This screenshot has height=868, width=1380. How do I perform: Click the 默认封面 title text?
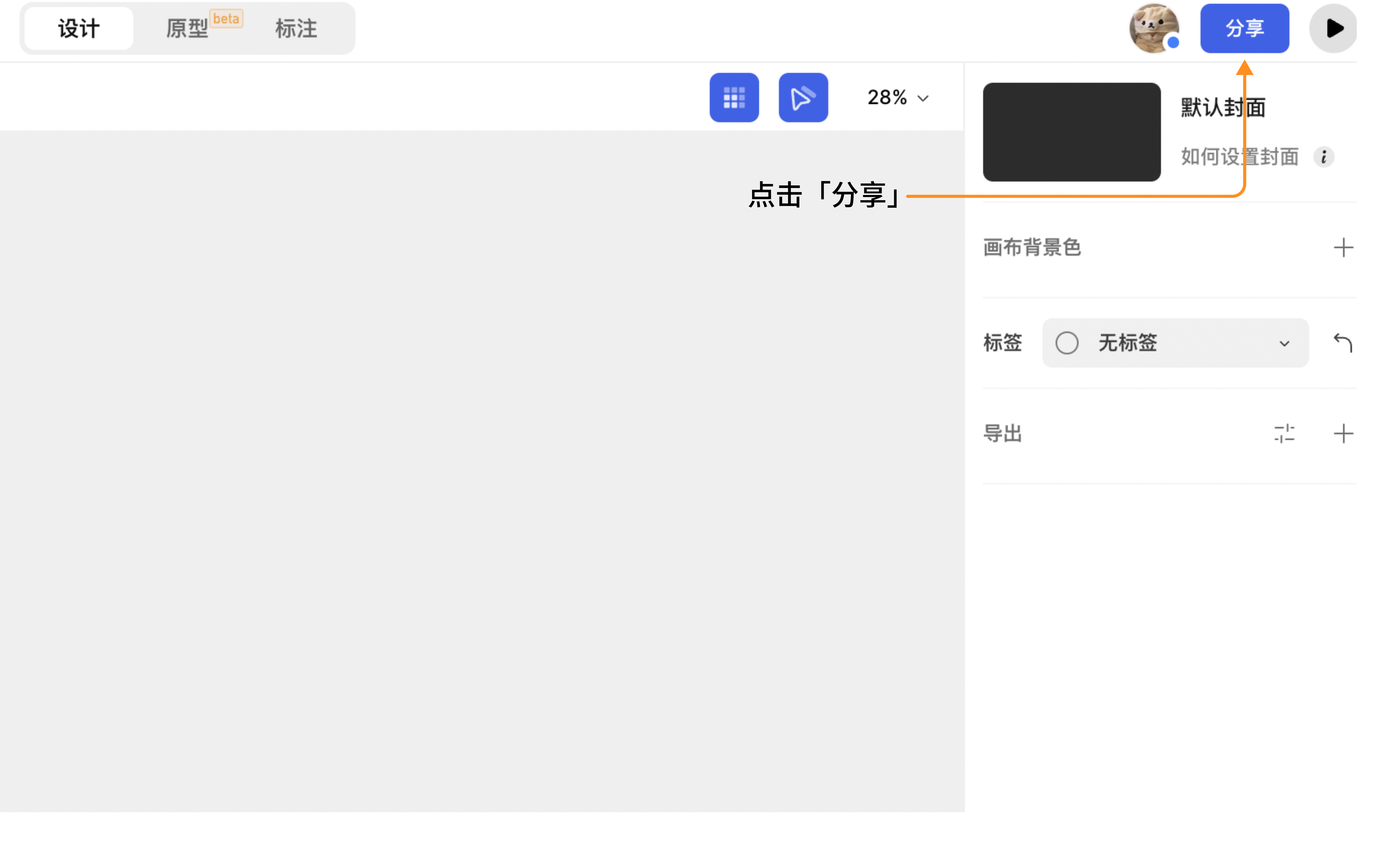[x=1223, y=108]
